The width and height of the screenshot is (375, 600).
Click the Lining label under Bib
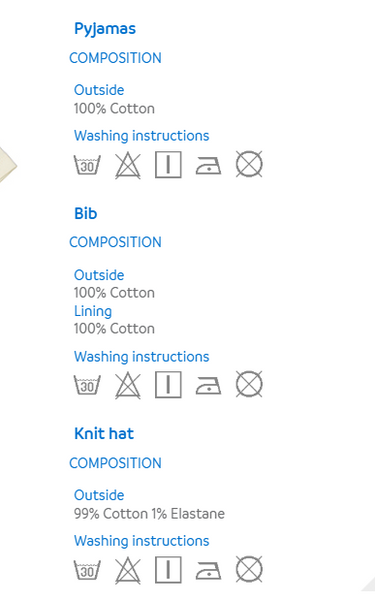[x=93, y=311]
